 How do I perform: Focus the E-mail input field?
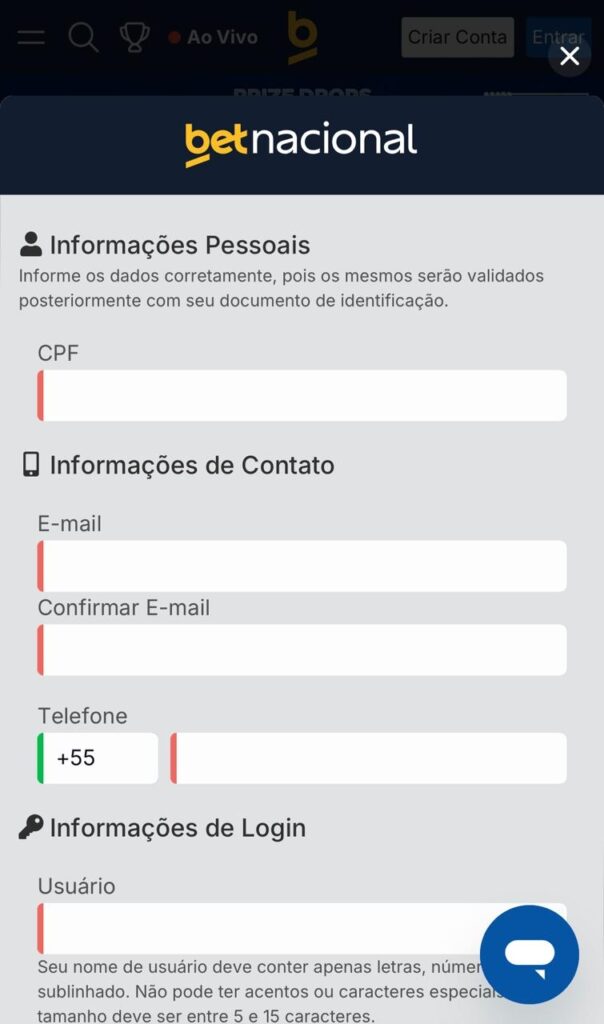[300, 565]
